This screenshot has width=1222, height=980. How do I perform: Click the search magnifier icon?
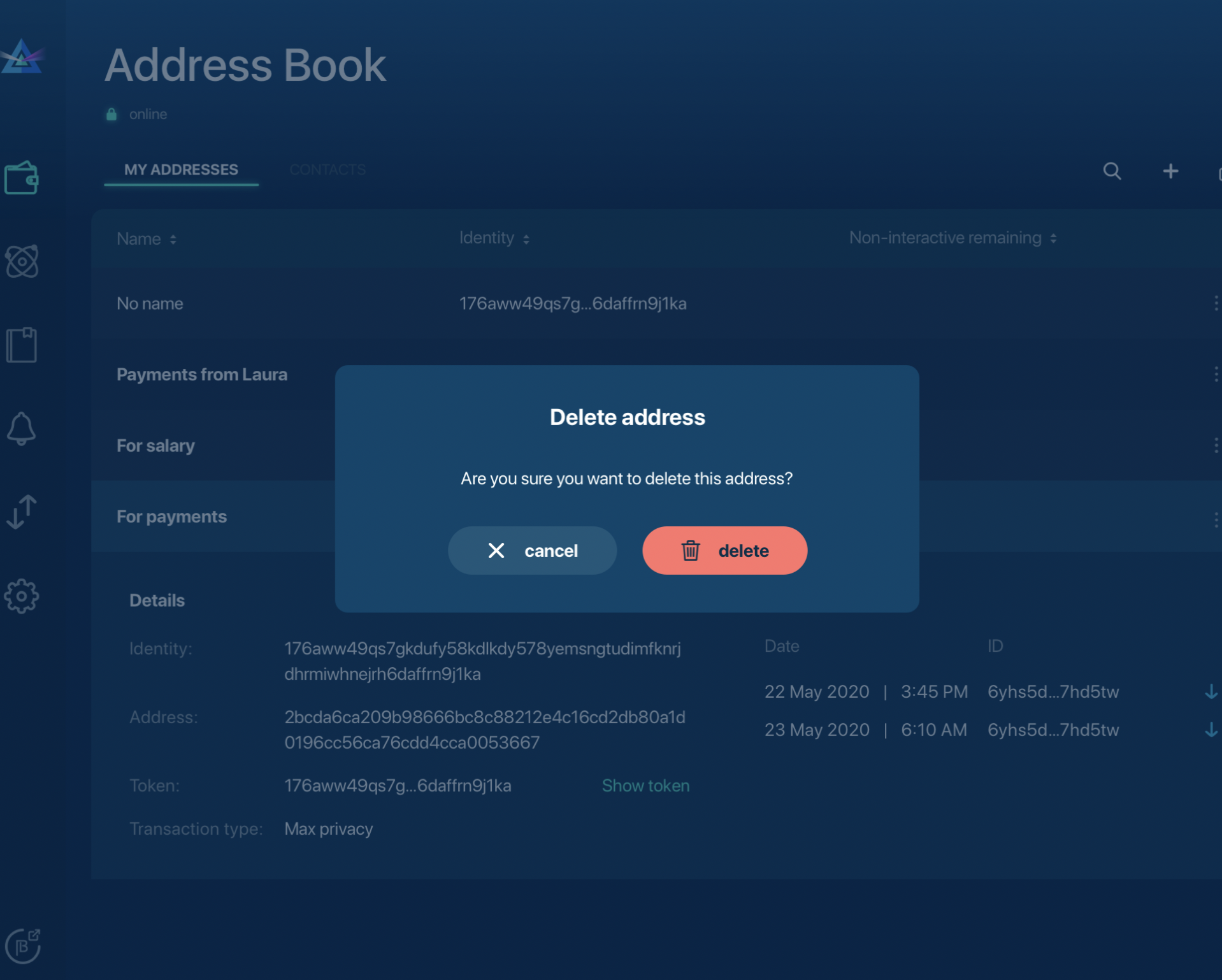coord(1112,171)
